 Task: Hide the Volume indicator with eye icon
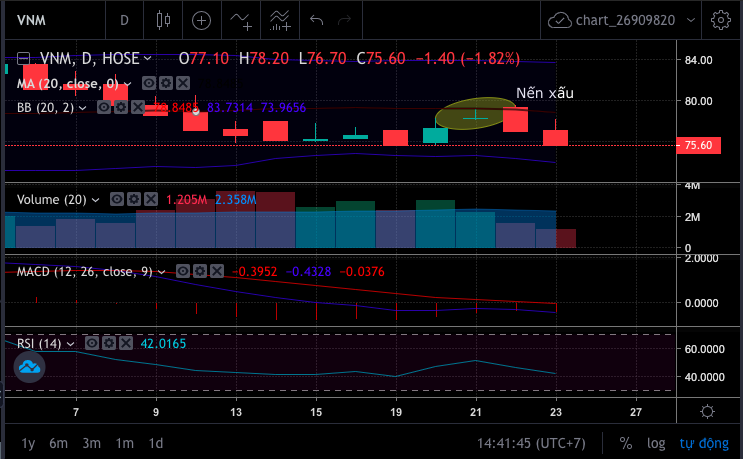coord(117,200)
